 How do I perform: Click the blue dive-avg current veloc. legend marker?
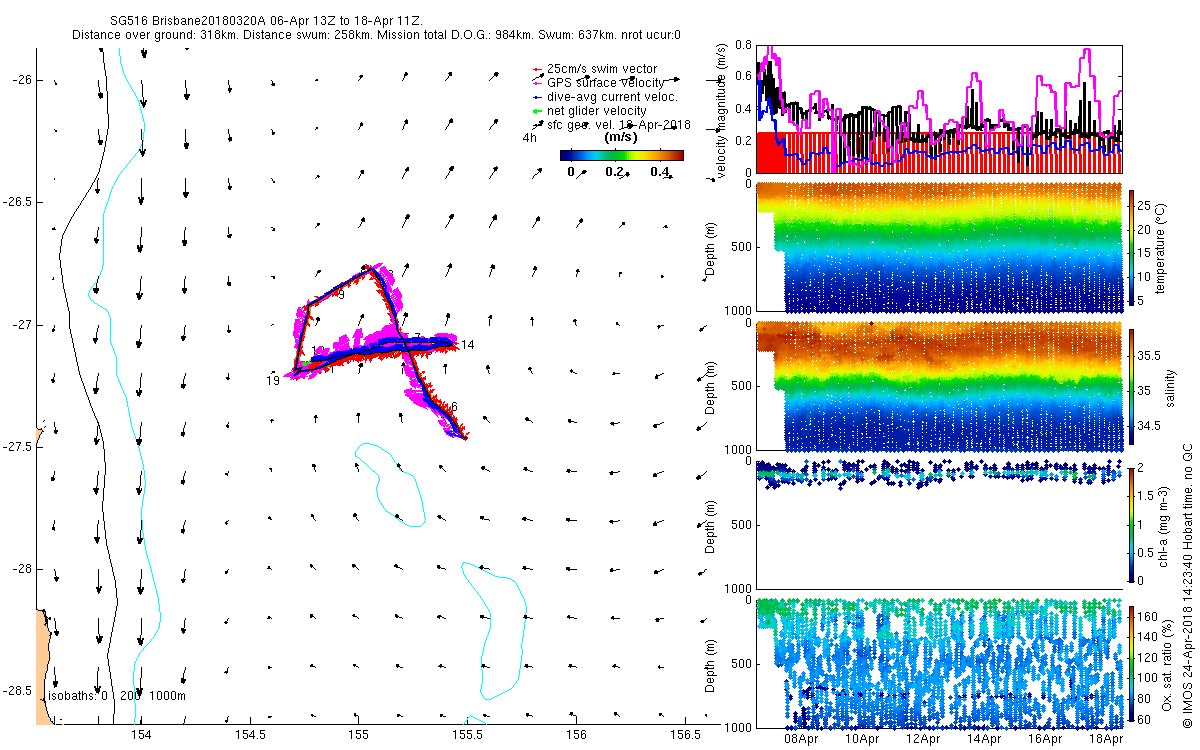click(538, 97)
